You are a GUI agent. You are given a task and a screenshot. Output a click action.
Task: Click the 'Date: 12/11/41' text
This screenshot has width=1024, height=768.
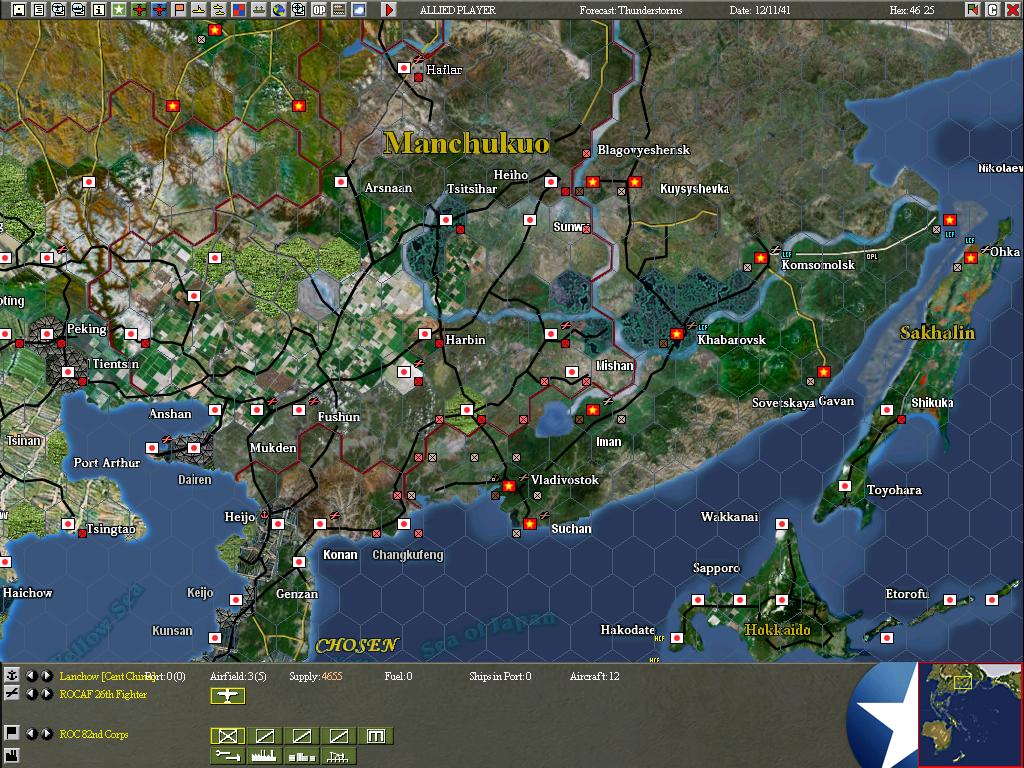click(x=760, y=10)
